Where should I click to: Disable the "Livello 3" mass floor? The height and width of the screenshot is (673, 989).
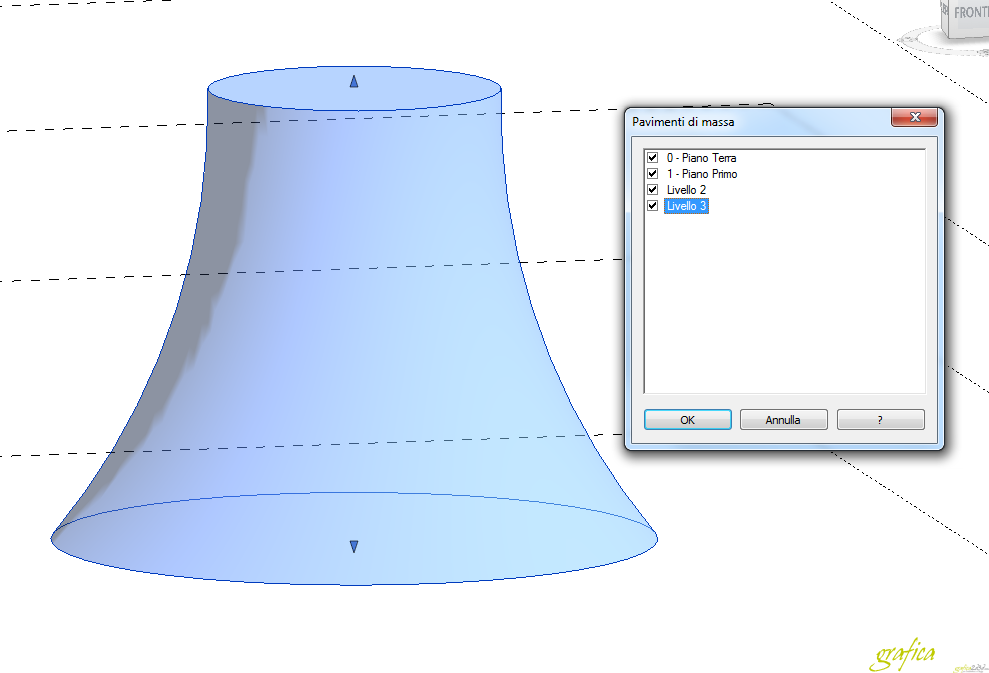click(652, 205)
